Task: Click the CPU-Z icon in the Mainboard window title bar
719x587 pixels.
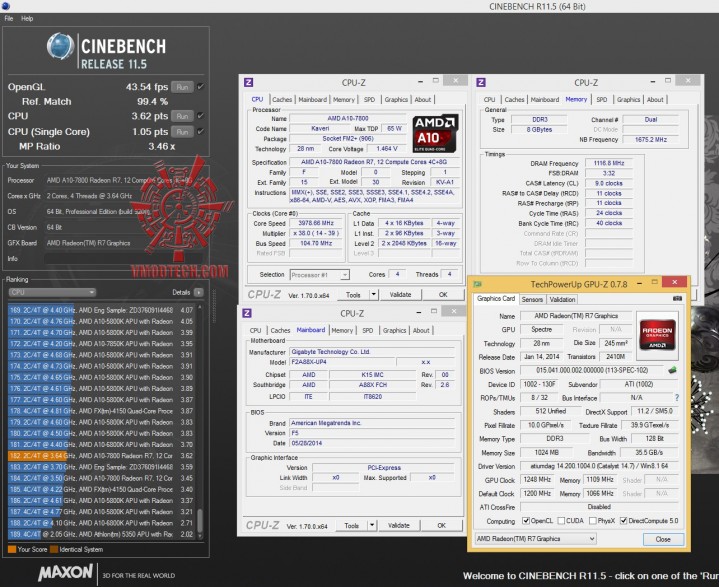Action: pyautogui.click(x=247, y=313)
